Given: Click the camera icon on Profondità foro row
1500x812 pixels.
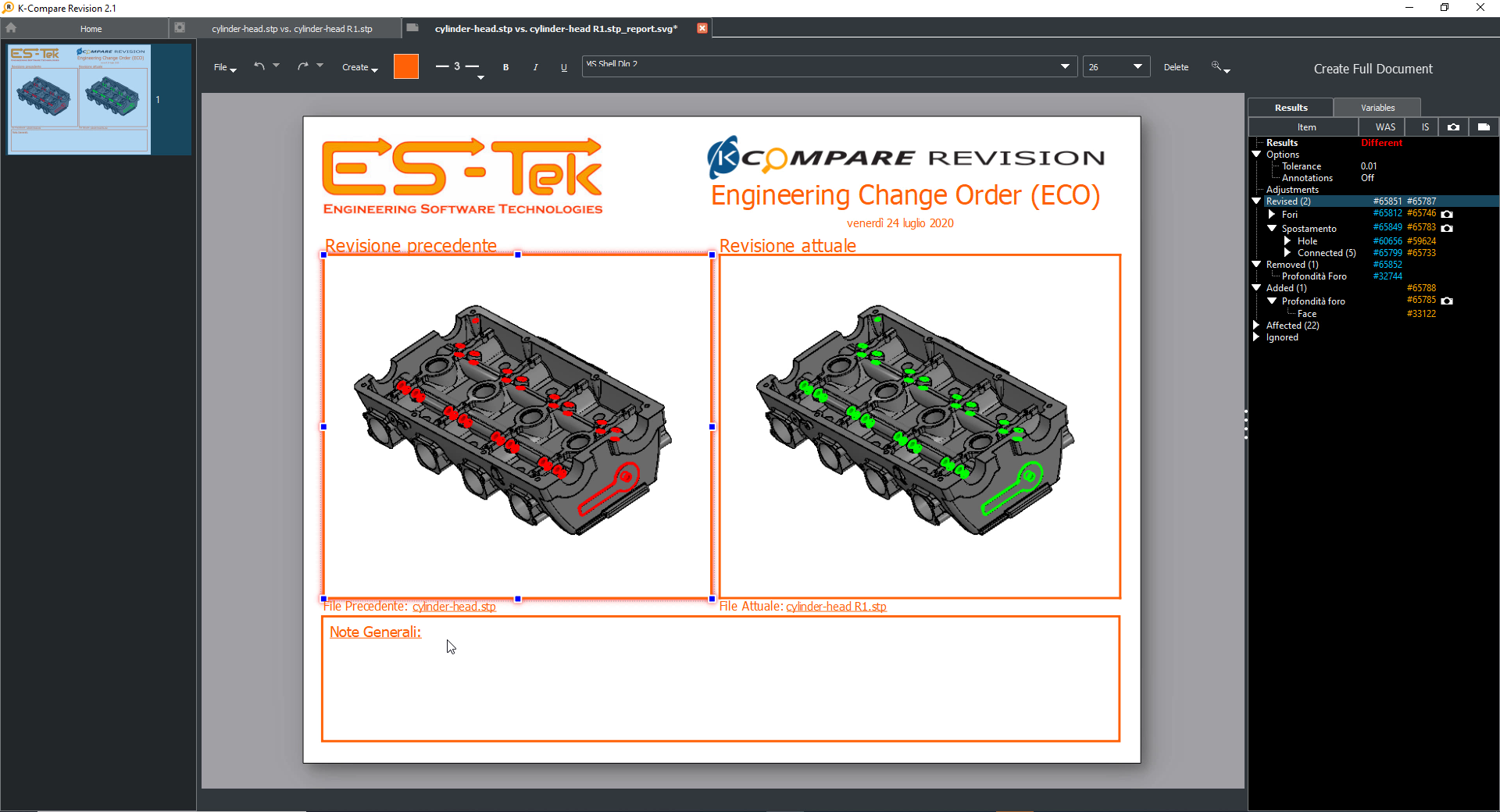Looking at the screenshot, I should [1447, 301].
